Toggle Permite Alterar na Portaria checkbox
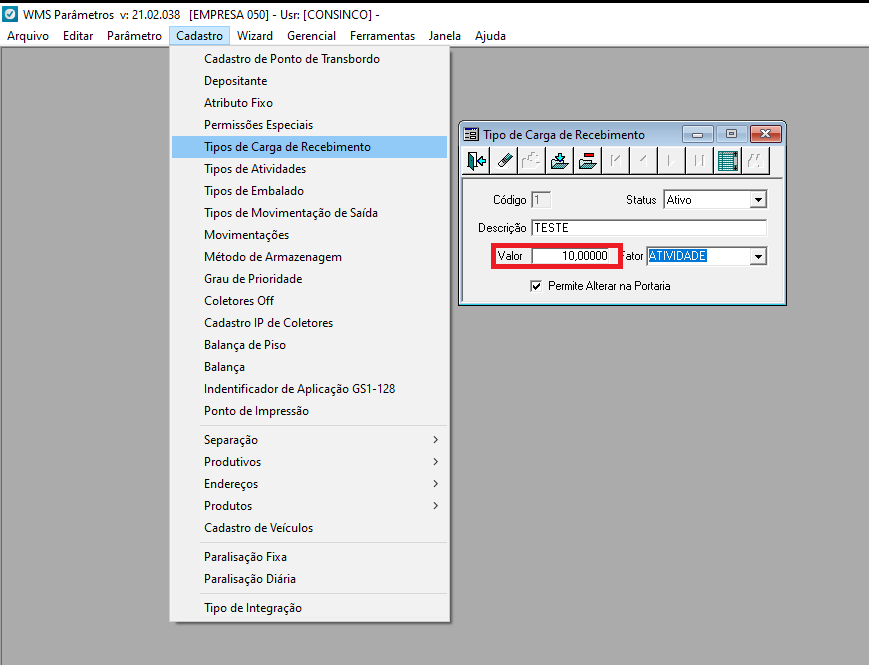871x667 pixels. click(x=536, y=286)
